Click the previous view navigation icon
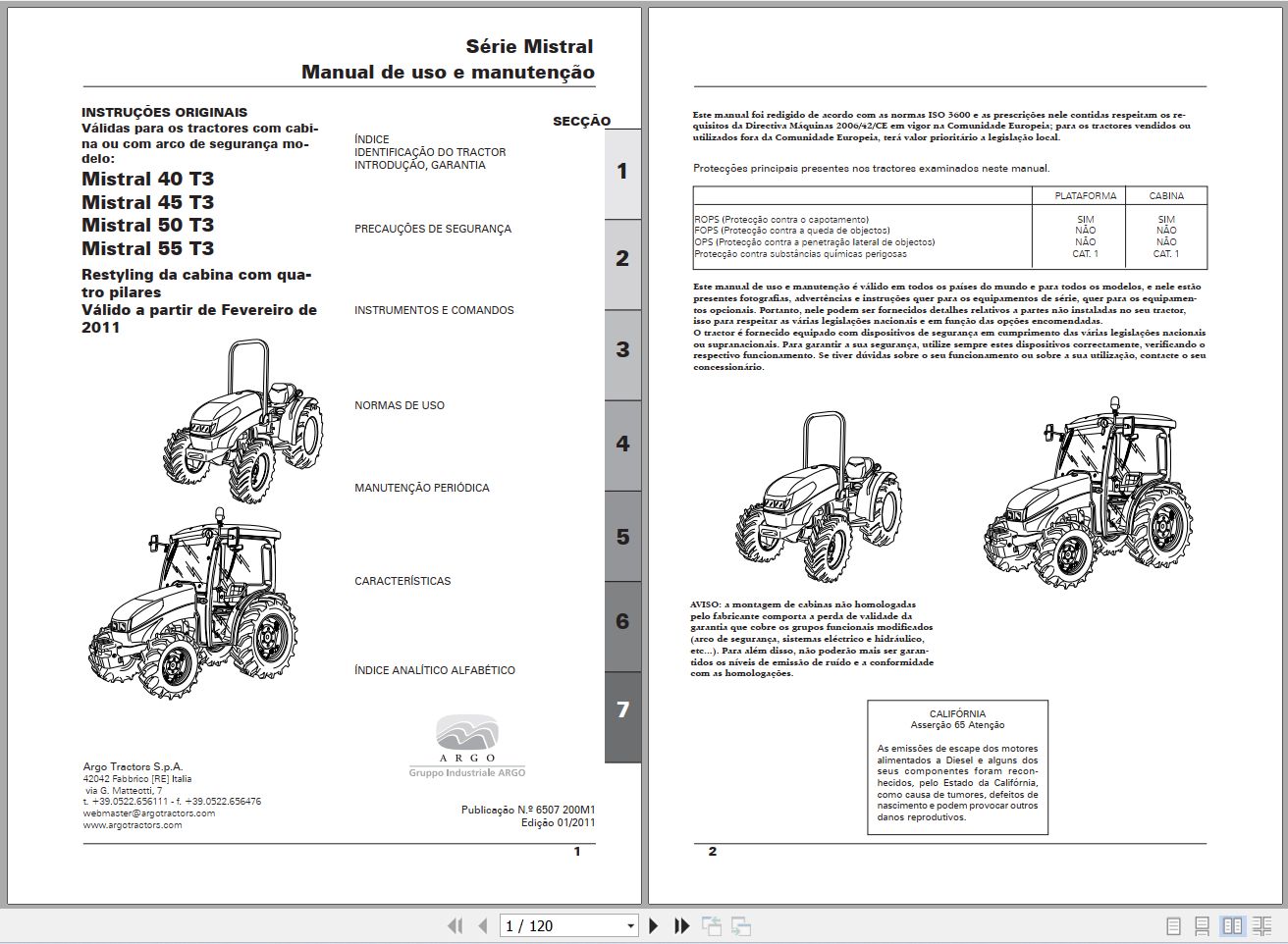 pyautogui.click(x=712, y=925)
